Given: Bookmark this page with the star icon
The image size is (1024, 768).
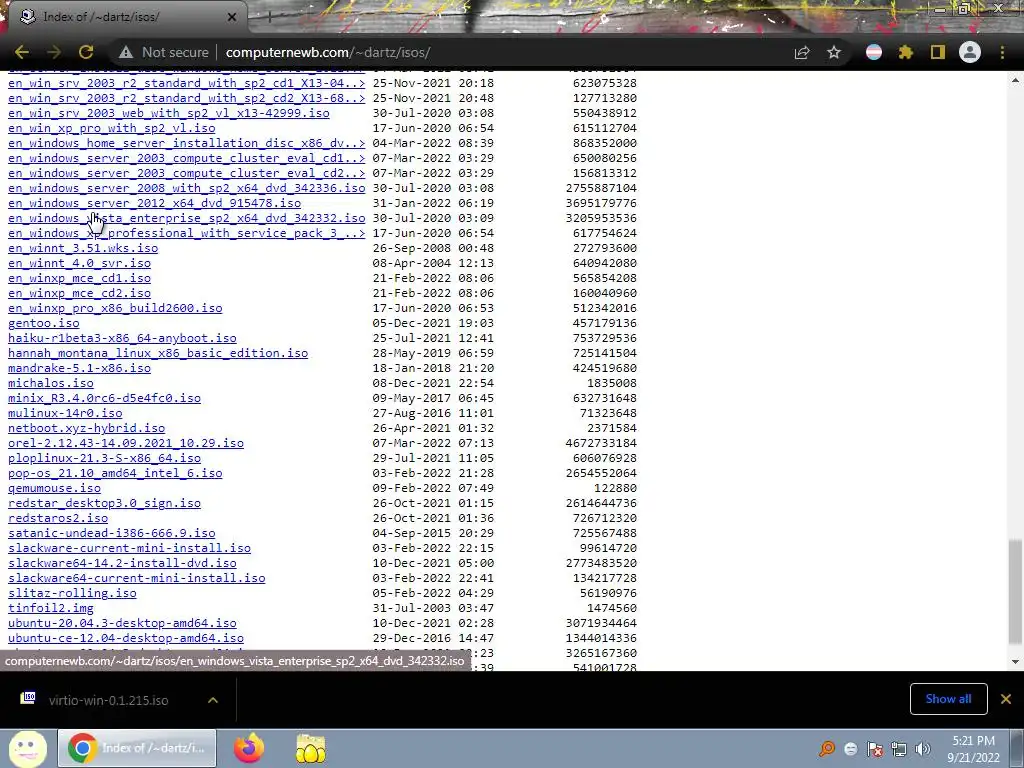Looking at the screenshot, I should click(834, 52).
